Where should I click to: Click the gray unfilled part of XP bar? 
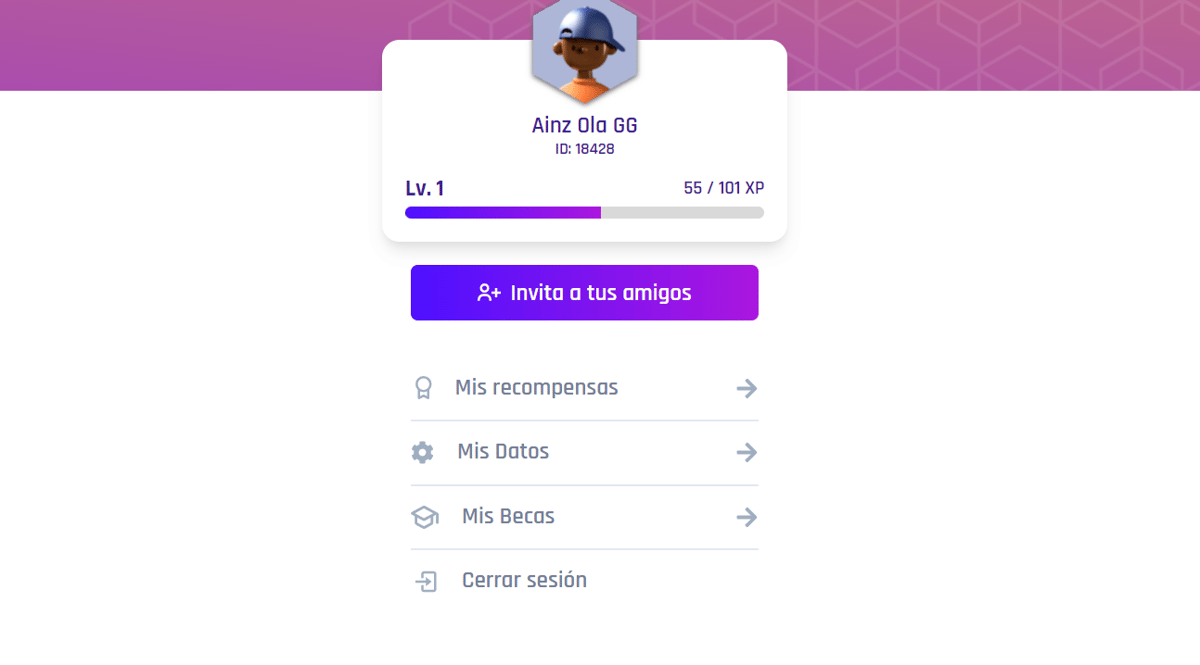[682, 212]
